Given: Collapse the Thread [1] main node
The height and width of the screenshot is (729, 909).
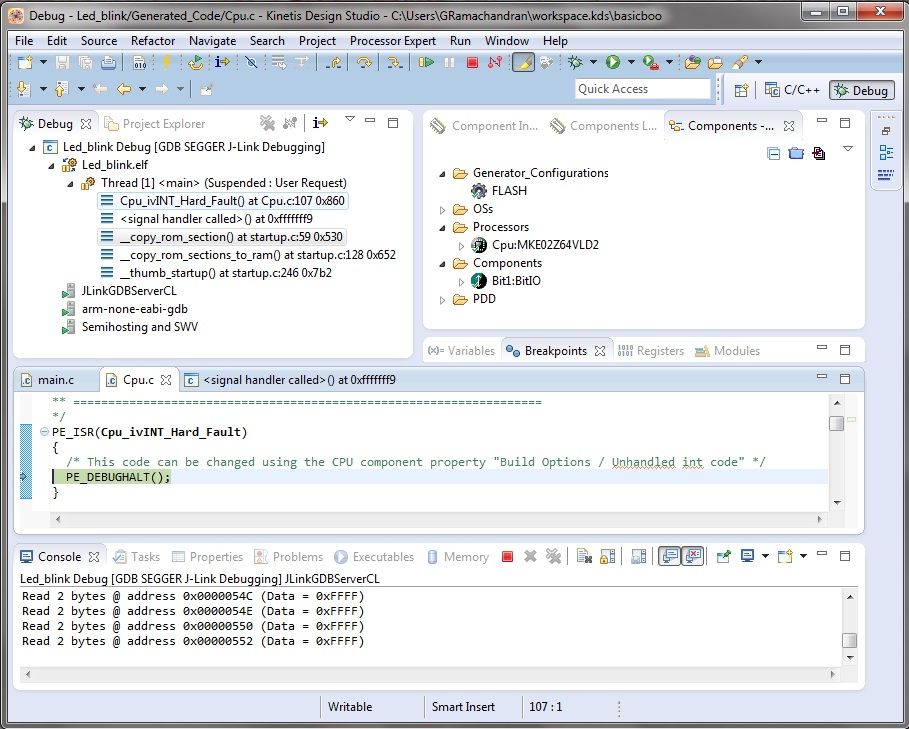Looking at the screenshot, I should coord(70,184).
